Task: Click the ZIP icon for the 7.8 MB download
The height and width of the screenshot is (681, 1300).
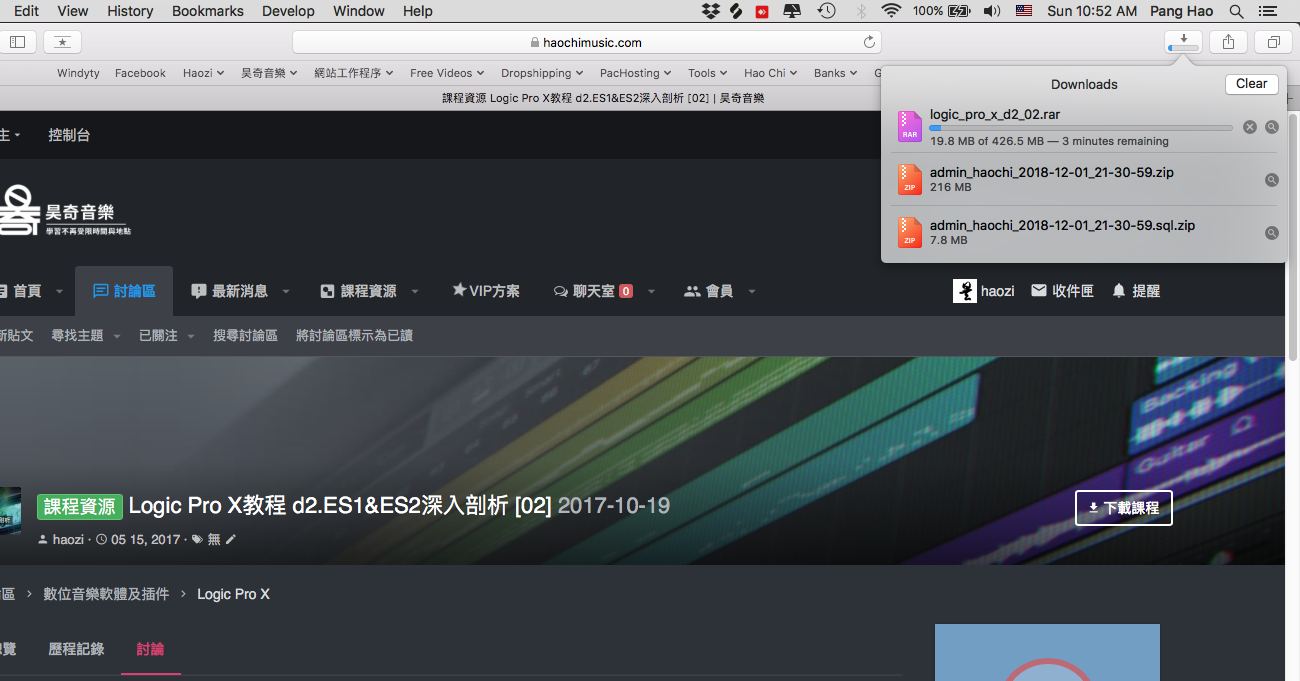Action: [x=909, y=232]
